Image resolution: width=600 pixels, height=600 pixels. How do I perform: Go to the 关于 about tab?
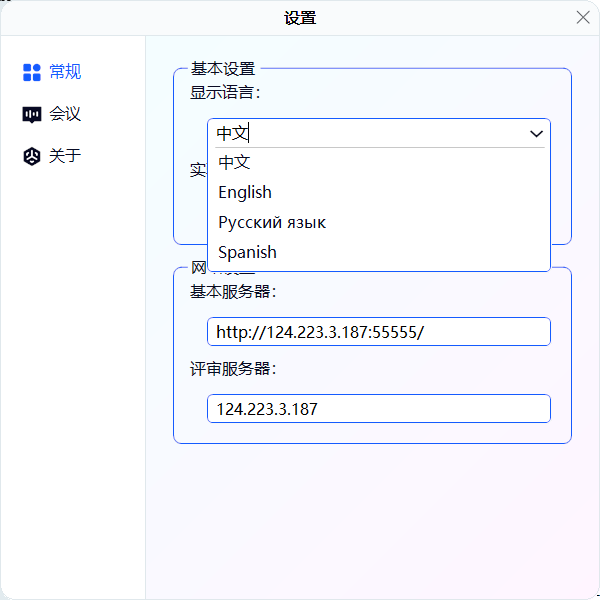64,156
